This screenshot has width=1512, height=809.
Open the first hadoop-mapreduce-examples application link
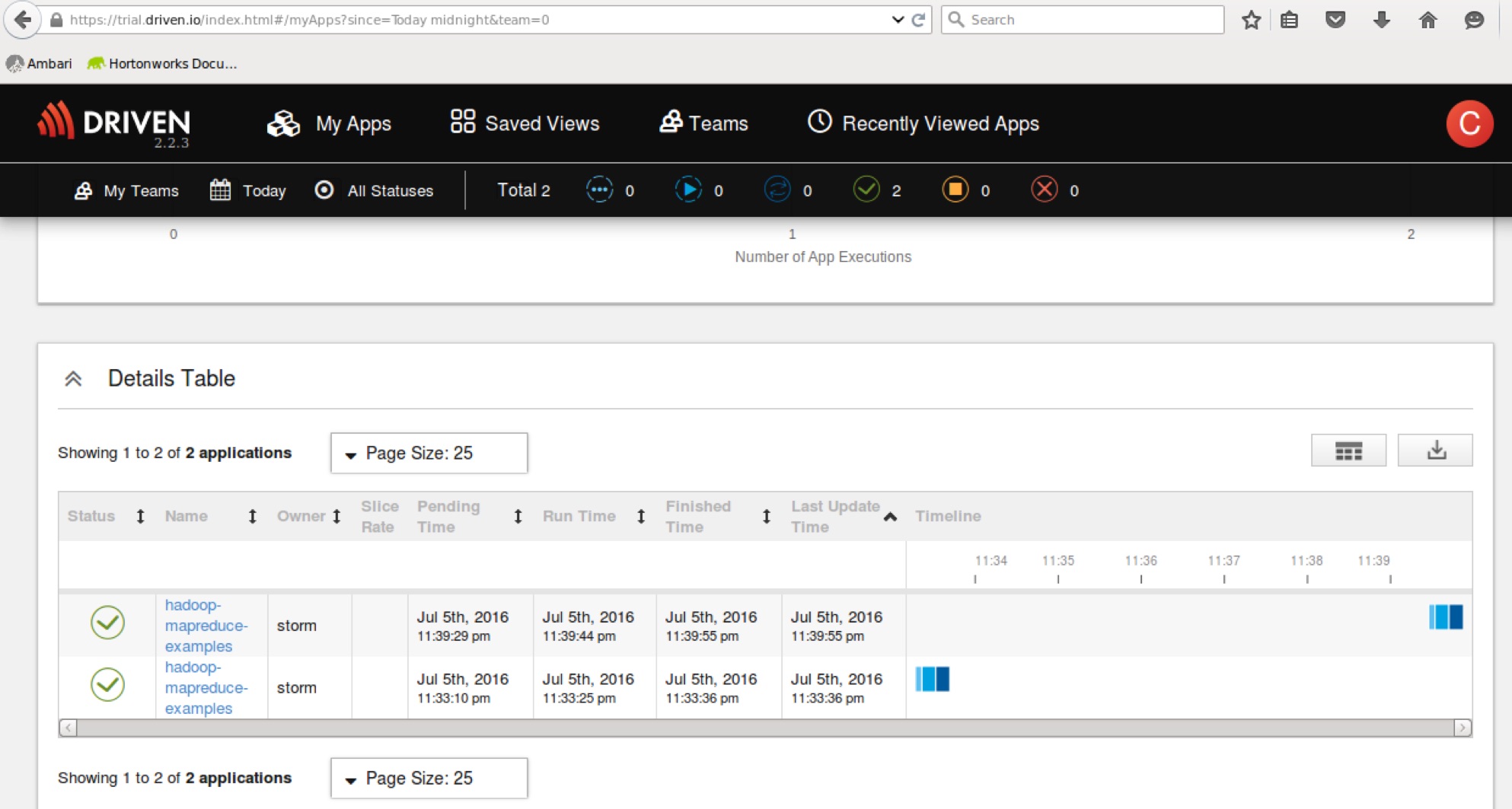click(x=206, y=626)
